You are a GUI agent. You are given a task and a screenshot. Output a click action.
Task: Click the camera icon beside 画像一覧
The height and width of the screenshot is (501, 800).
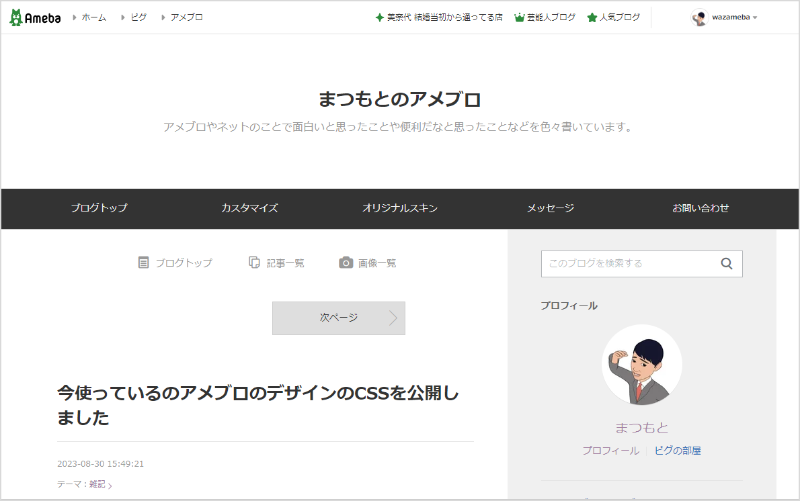[x=346, y=263]
